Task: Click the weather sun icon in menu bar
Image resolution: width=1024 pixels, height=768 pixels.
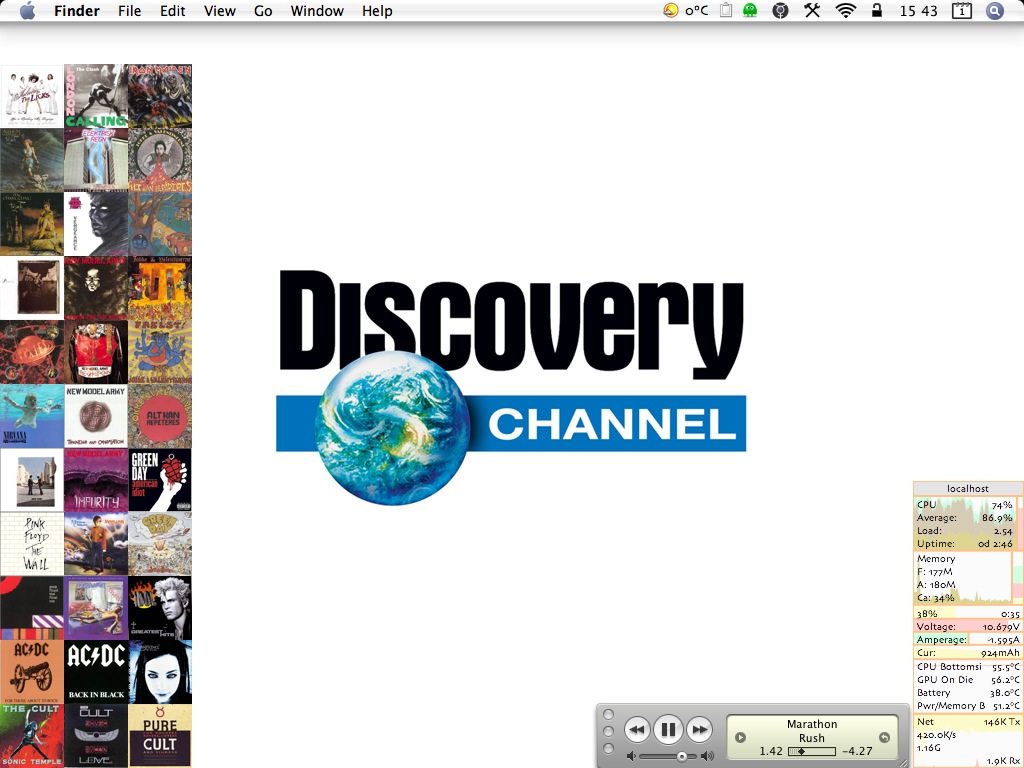Action: point(671,10)
